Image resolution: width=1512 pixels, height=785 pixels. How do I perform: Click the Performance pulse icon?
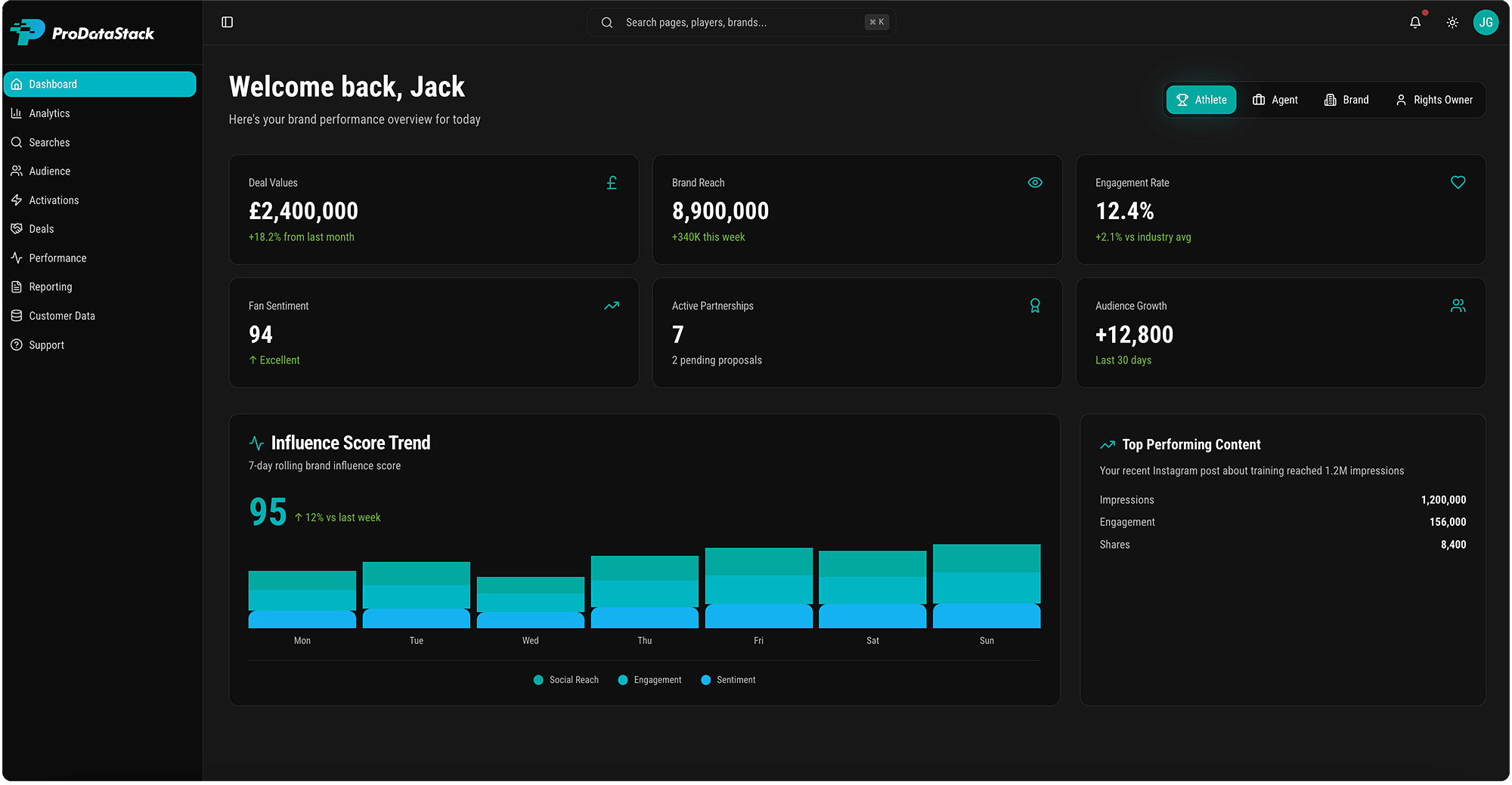[x=16, y=258]
